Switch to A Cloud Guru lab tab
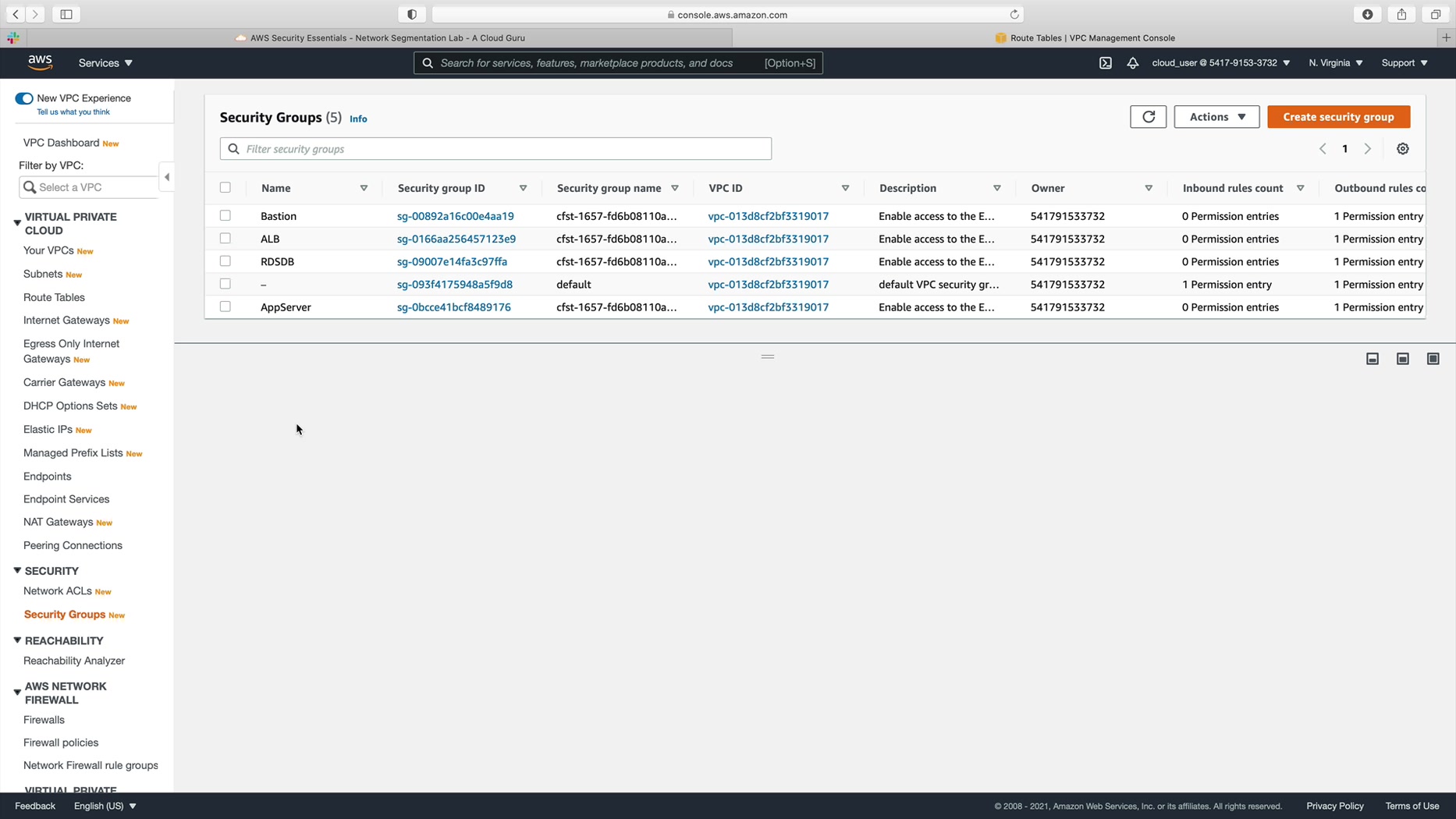The image size is (1456, 819). pyautogui.click(x=380, y=37)
